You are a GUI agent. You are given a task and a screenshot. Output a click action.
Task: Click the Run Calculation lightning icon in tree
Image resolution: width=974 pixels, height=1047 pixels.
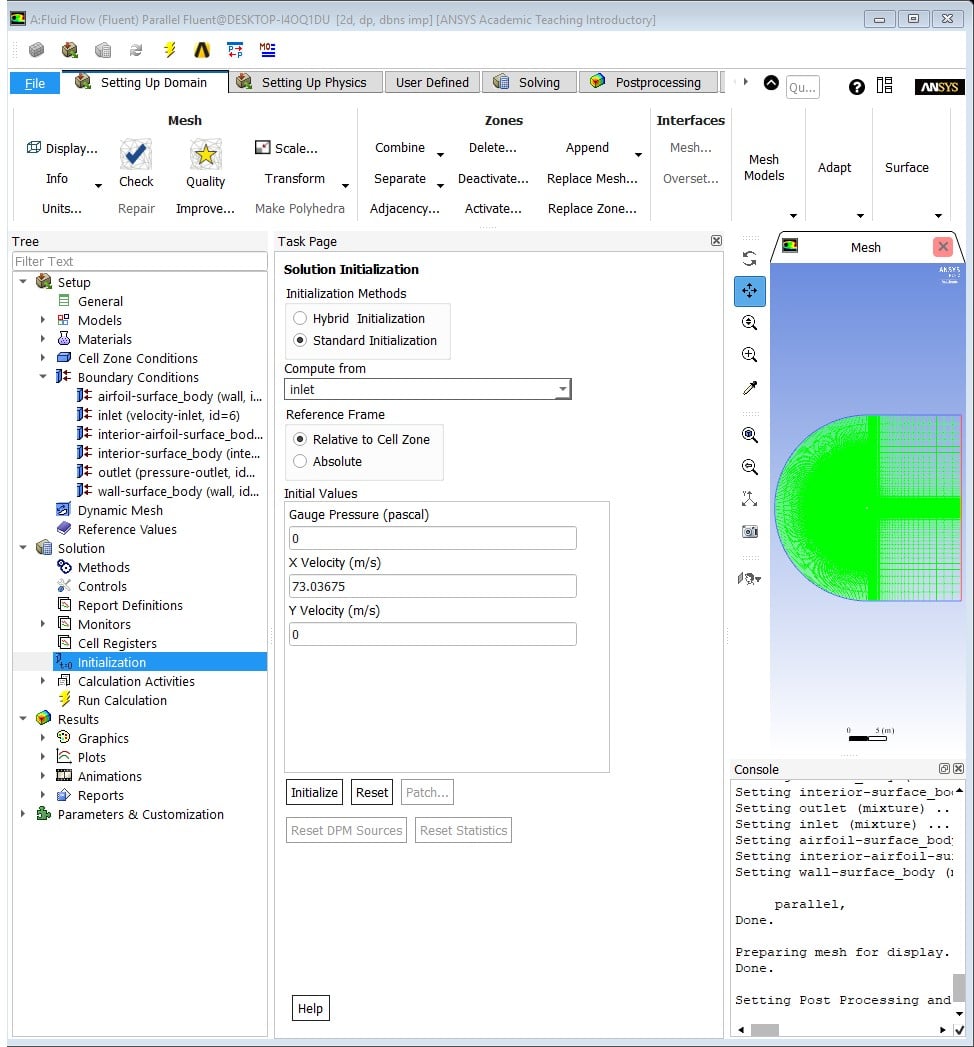[x=64, y=699]
